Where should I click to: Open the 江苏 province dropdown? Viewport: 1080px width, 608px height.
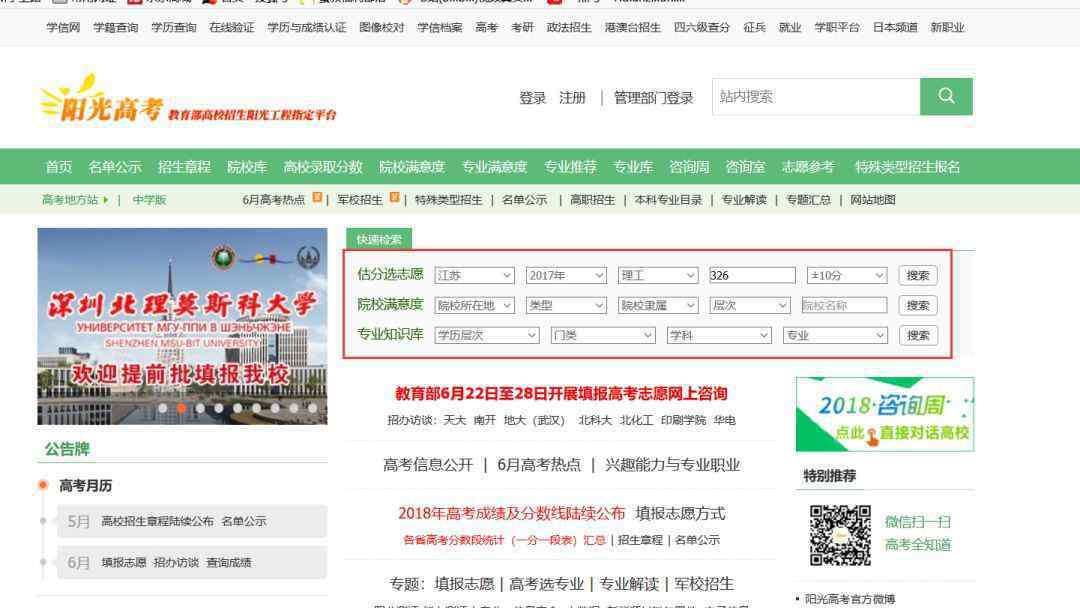475,275
